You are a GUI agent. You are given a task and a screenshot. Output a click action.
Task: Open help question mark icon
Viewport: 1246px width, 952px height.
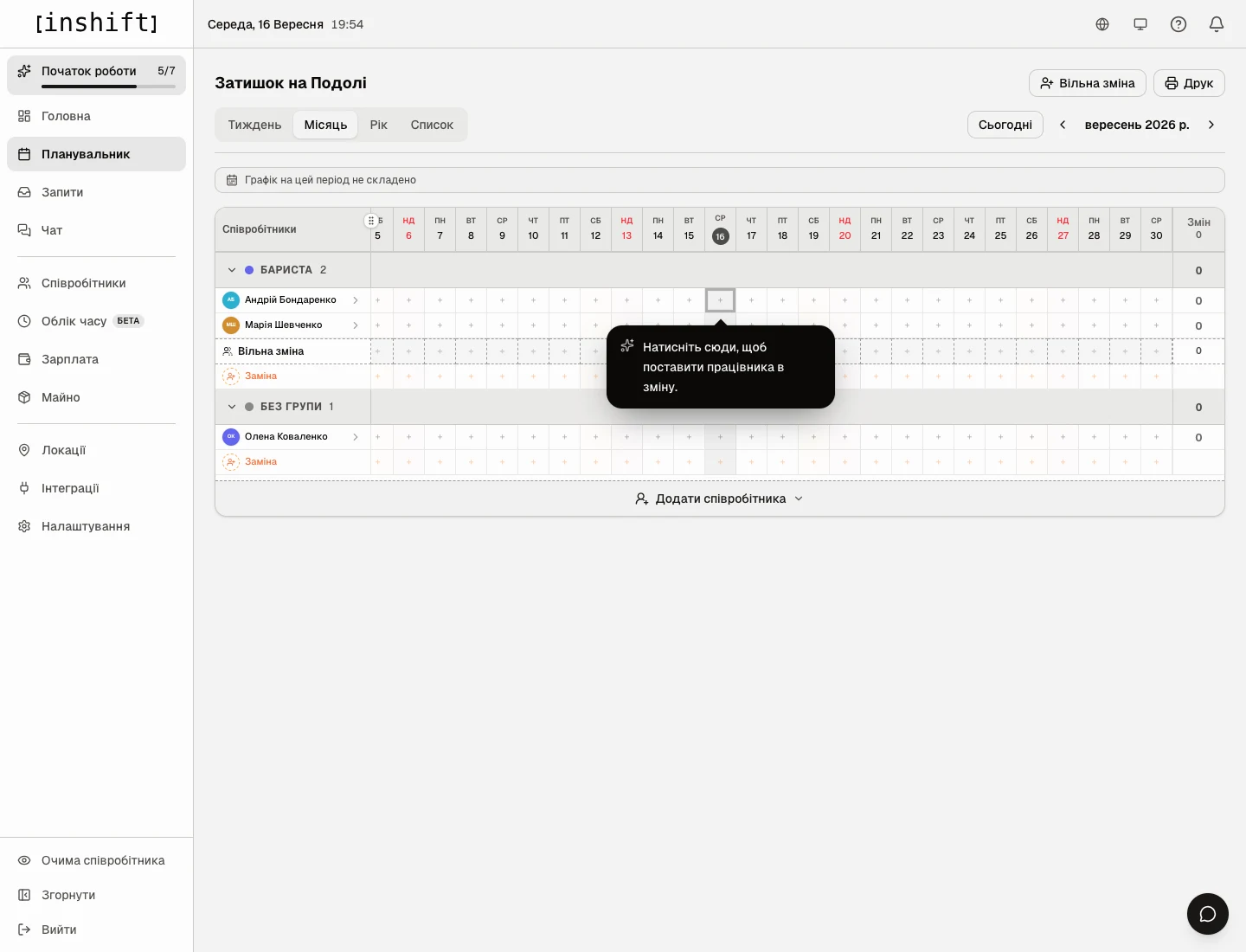pyautogui.click(x=1179, y=24)
